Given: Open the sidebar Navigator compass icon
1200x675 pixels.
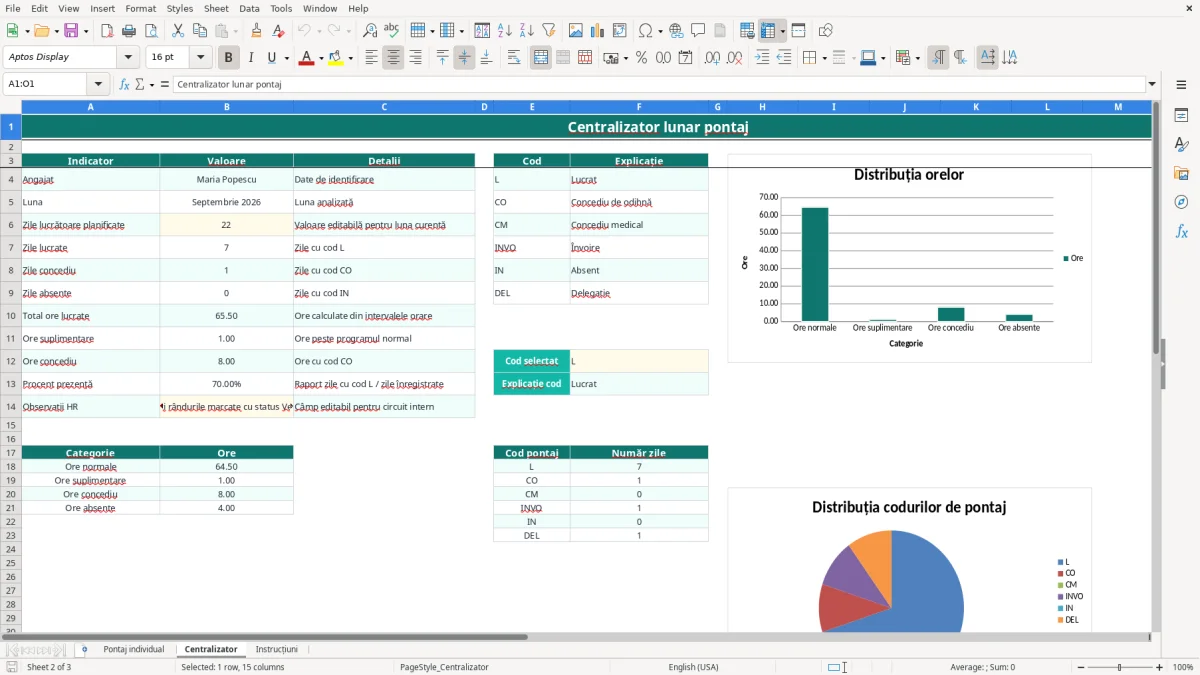Looking at the screenshot, I should click(1181, 202).
